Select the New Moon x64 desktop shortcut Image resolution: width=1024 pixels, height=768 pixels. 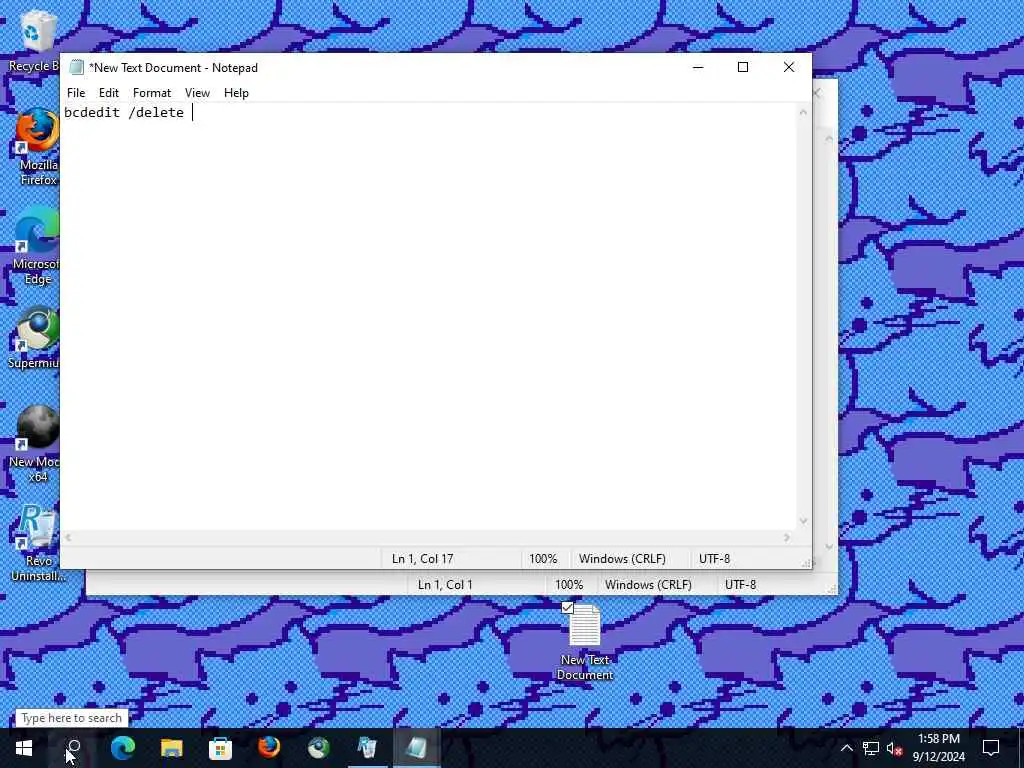pyautogui.click(x=34, y=444)
